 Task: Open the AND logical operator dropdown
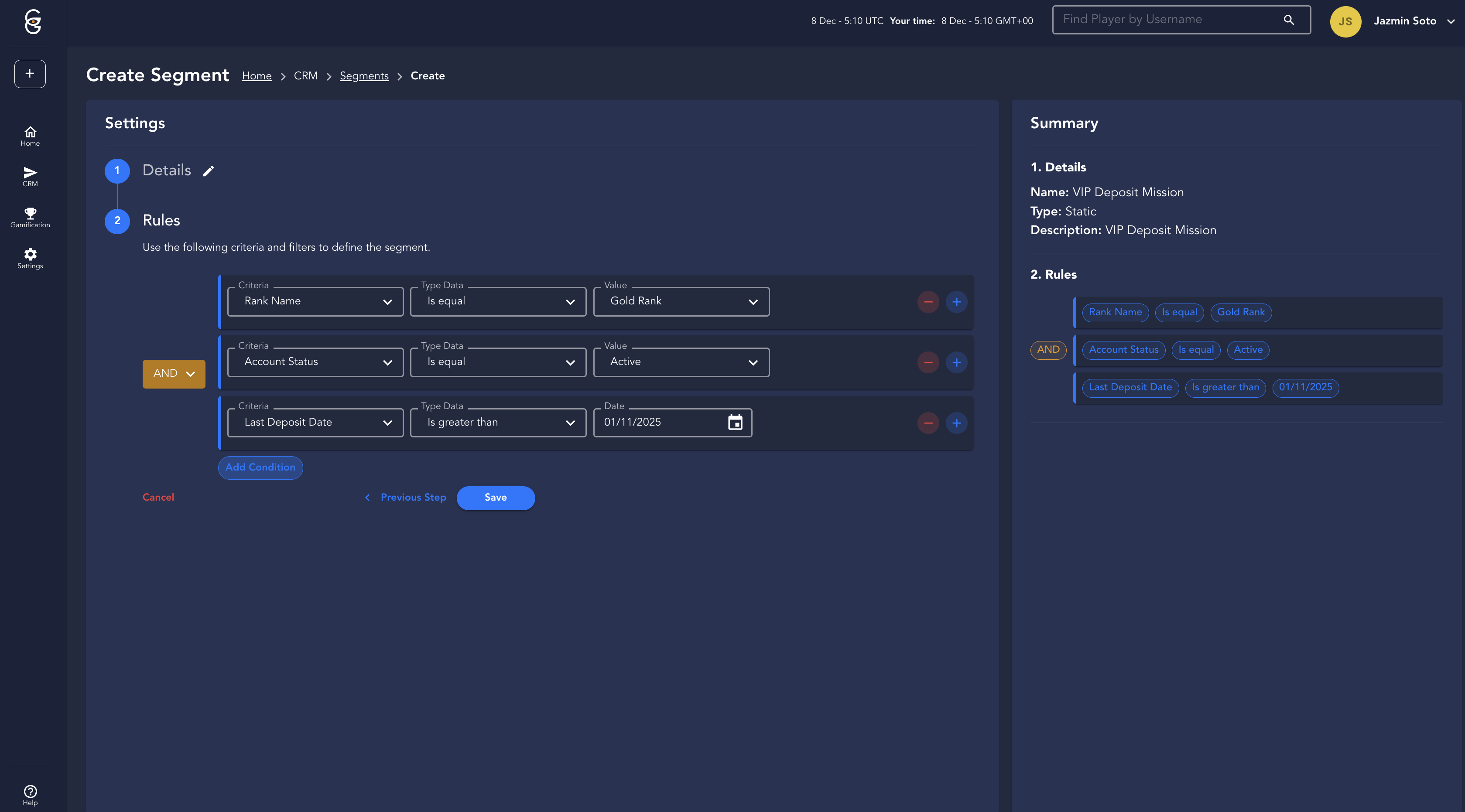(174, 374)
